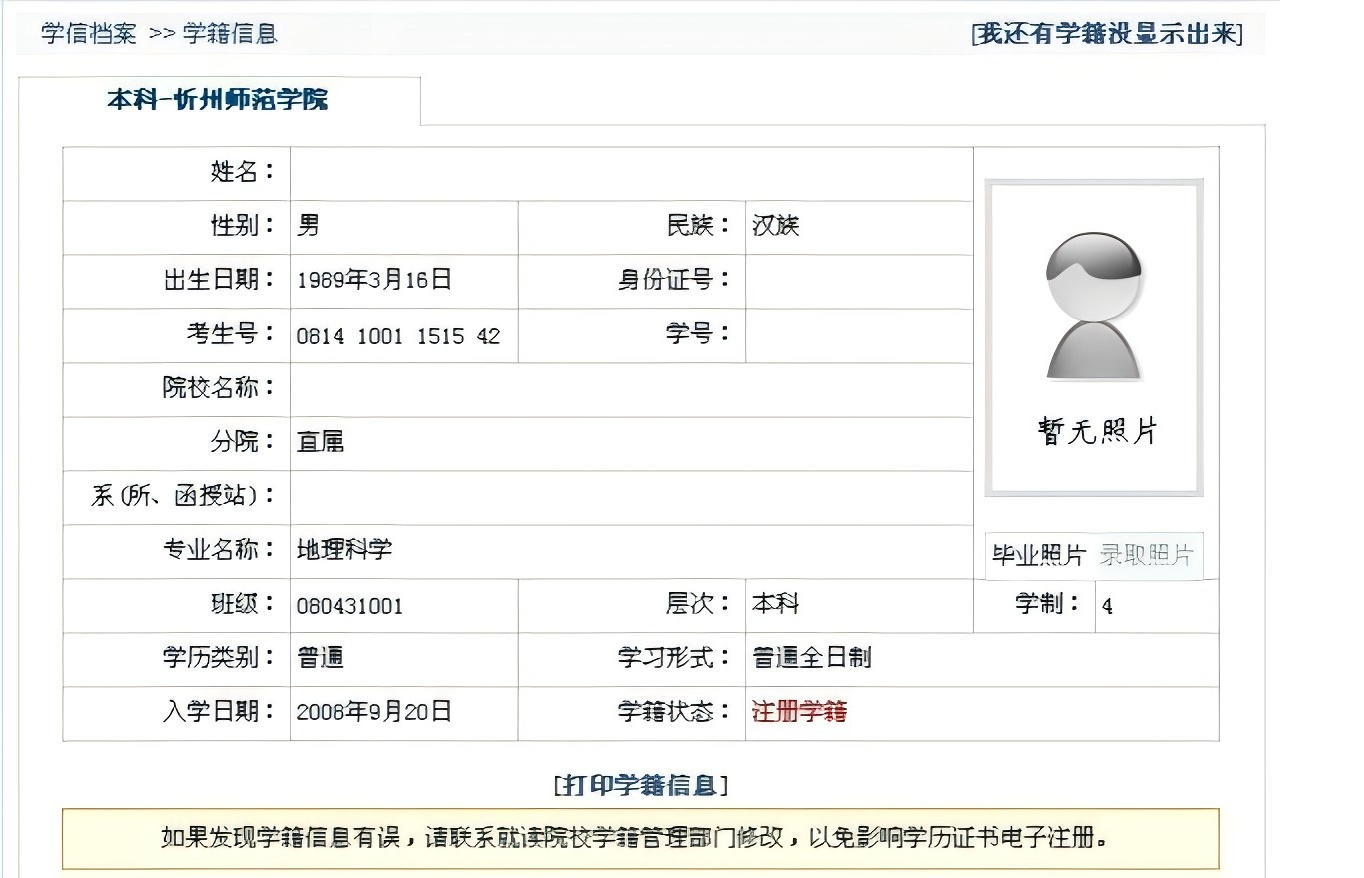Switch to the 毕业照片 tab
1364x878 pixels.
click(x=1038, y=555)
